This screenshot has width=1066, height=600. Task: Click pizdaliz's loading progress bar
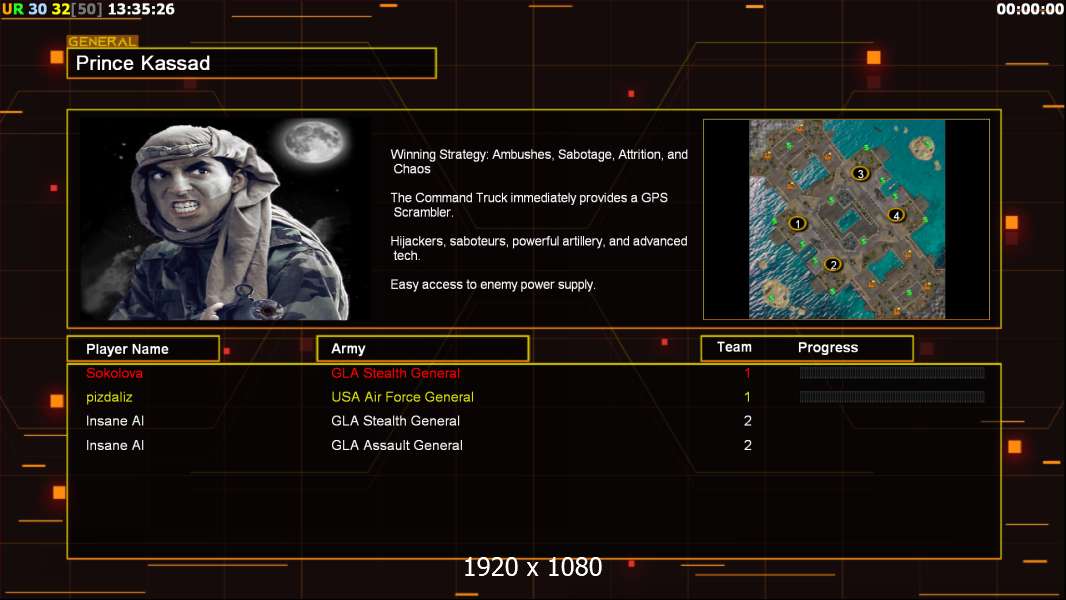pos(892,397)
